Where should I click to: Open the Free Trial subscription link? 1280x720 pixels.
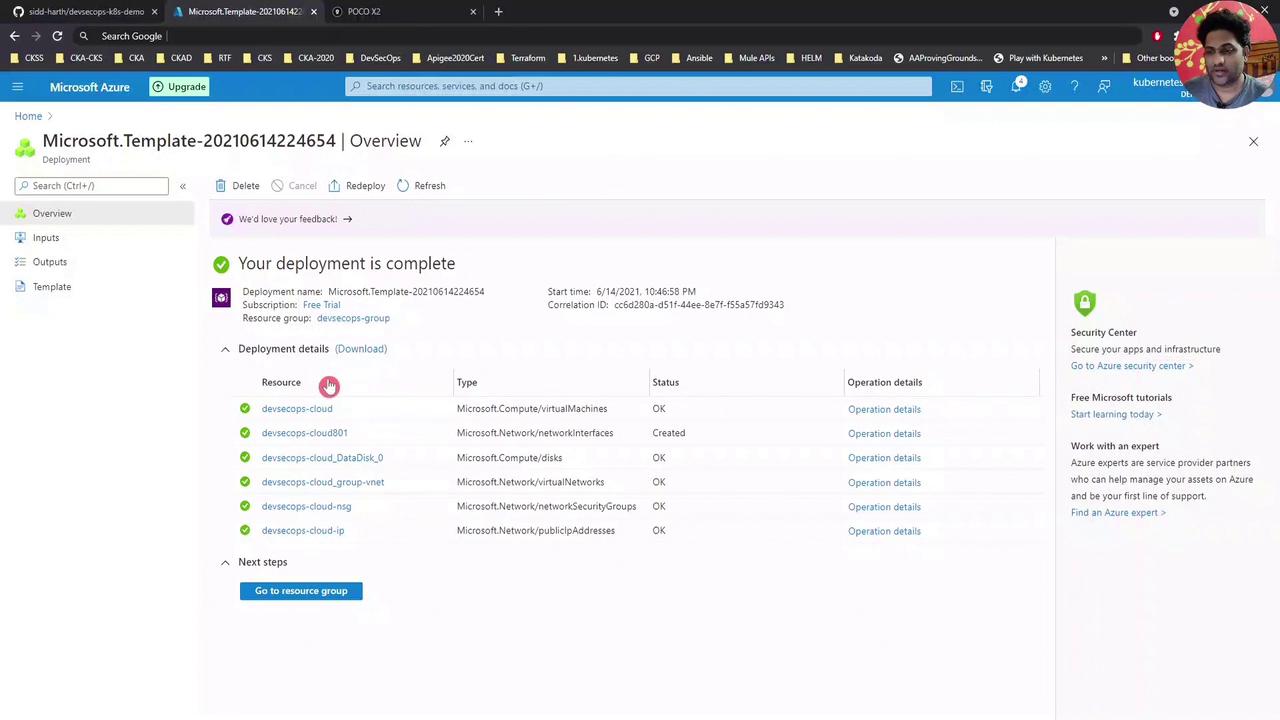coord(321,305)
